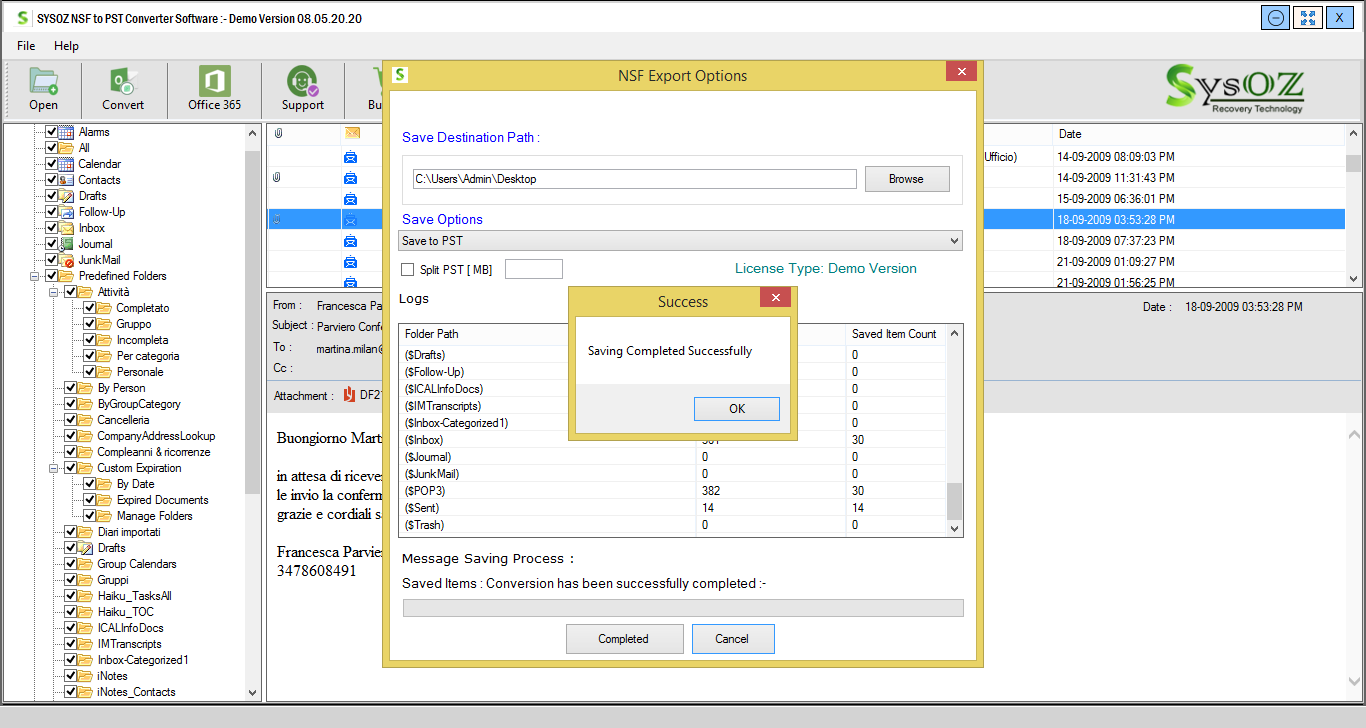
Task: Toggle the Gruppo folder checkbox
Action: (x=90, y=324)
